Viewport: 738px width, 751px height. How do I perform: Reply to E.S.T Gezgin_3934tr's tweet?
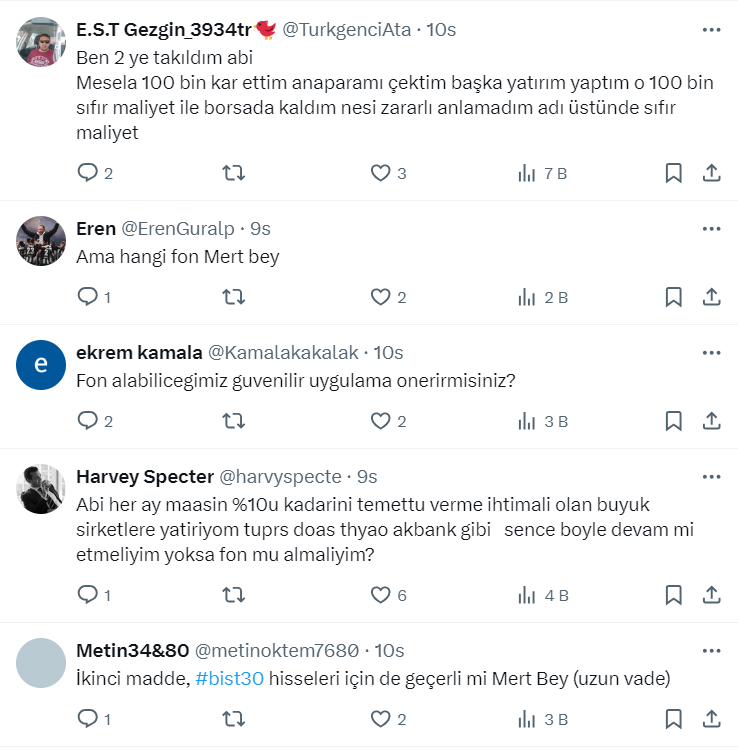[88, 173]
